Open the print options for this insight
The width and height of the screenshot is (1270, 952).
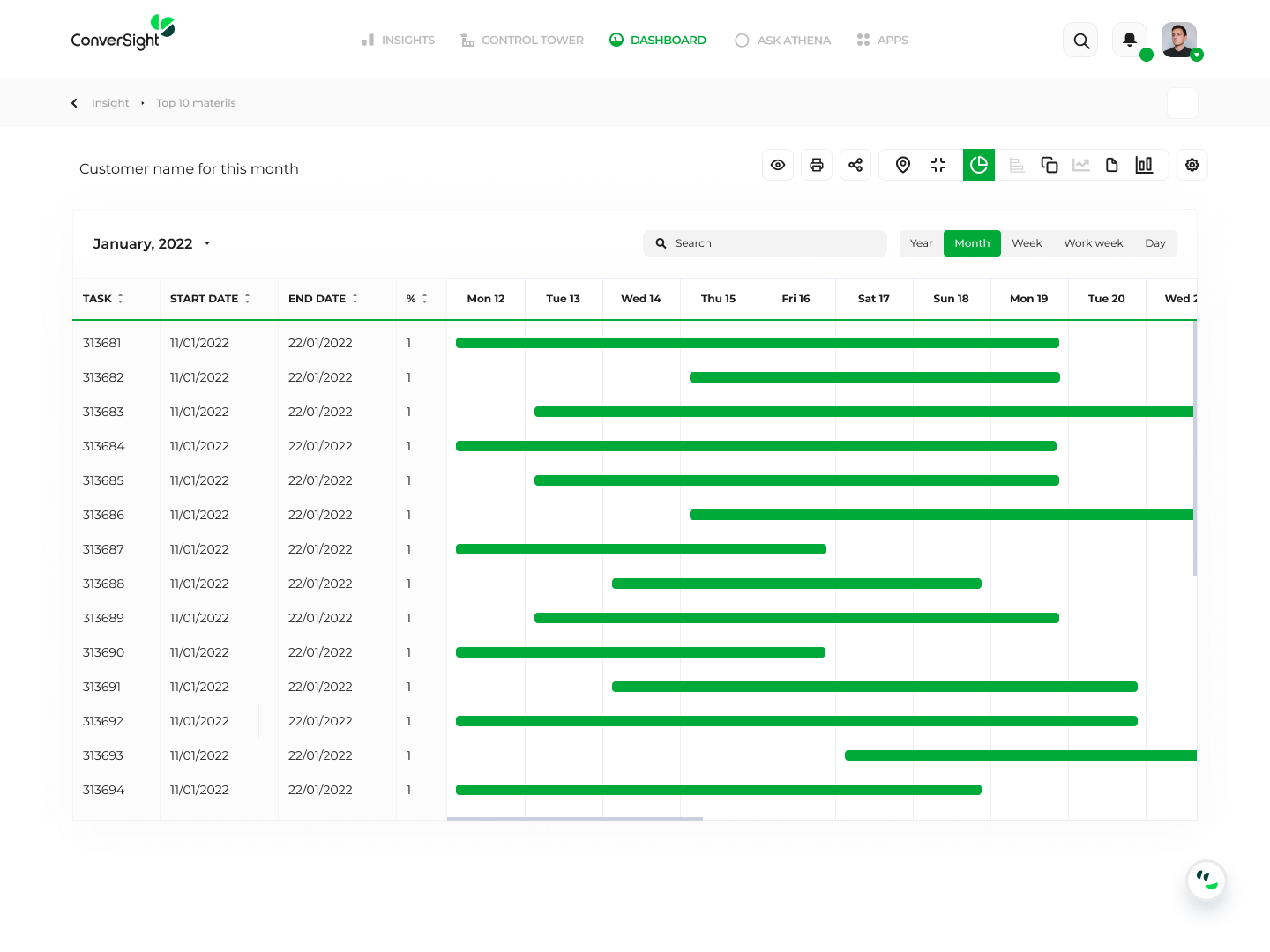[x=817, y=165]
